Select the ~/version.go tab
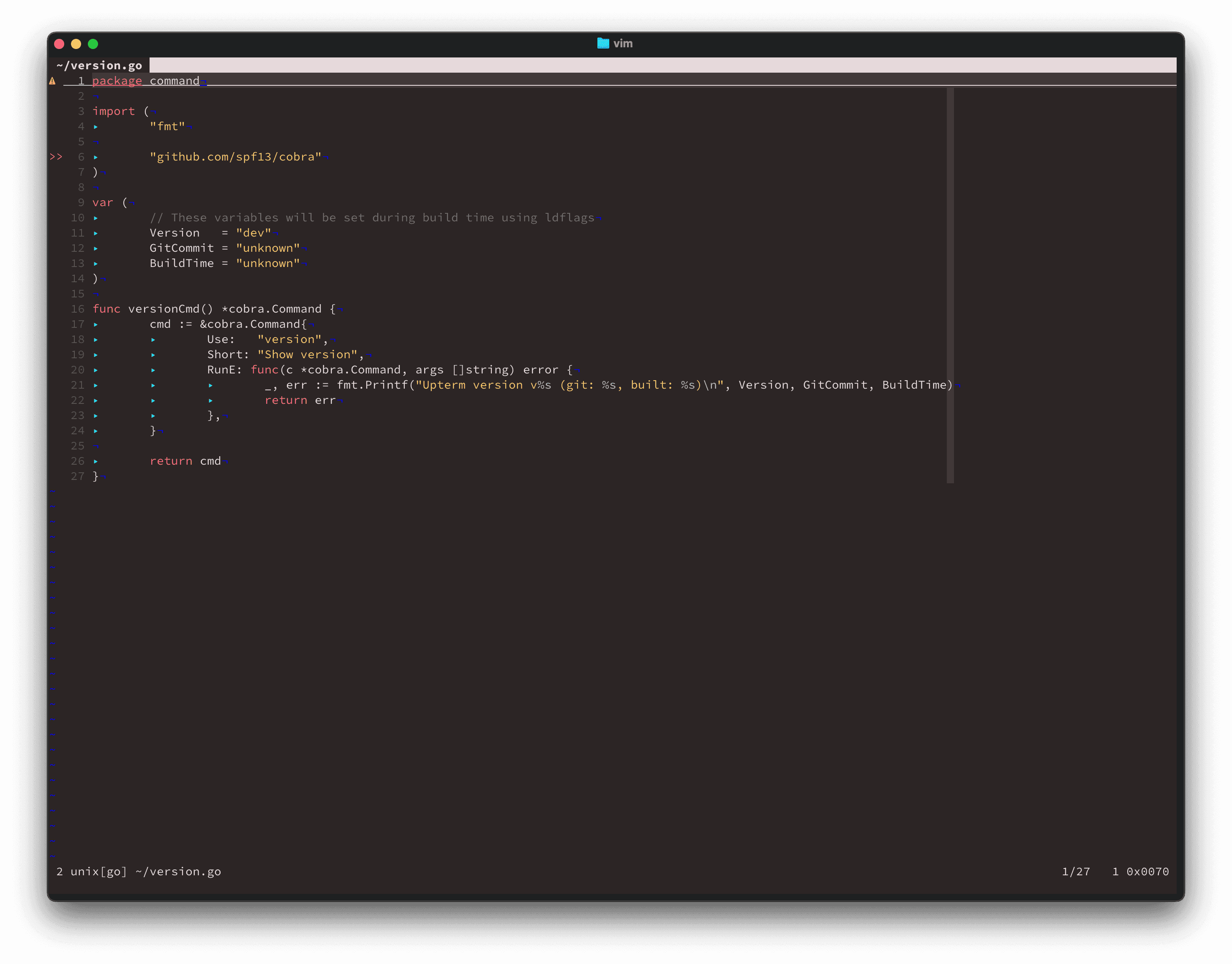Image resolution: width=1232 pixels, height=964 pixels. tap(99, 65)
